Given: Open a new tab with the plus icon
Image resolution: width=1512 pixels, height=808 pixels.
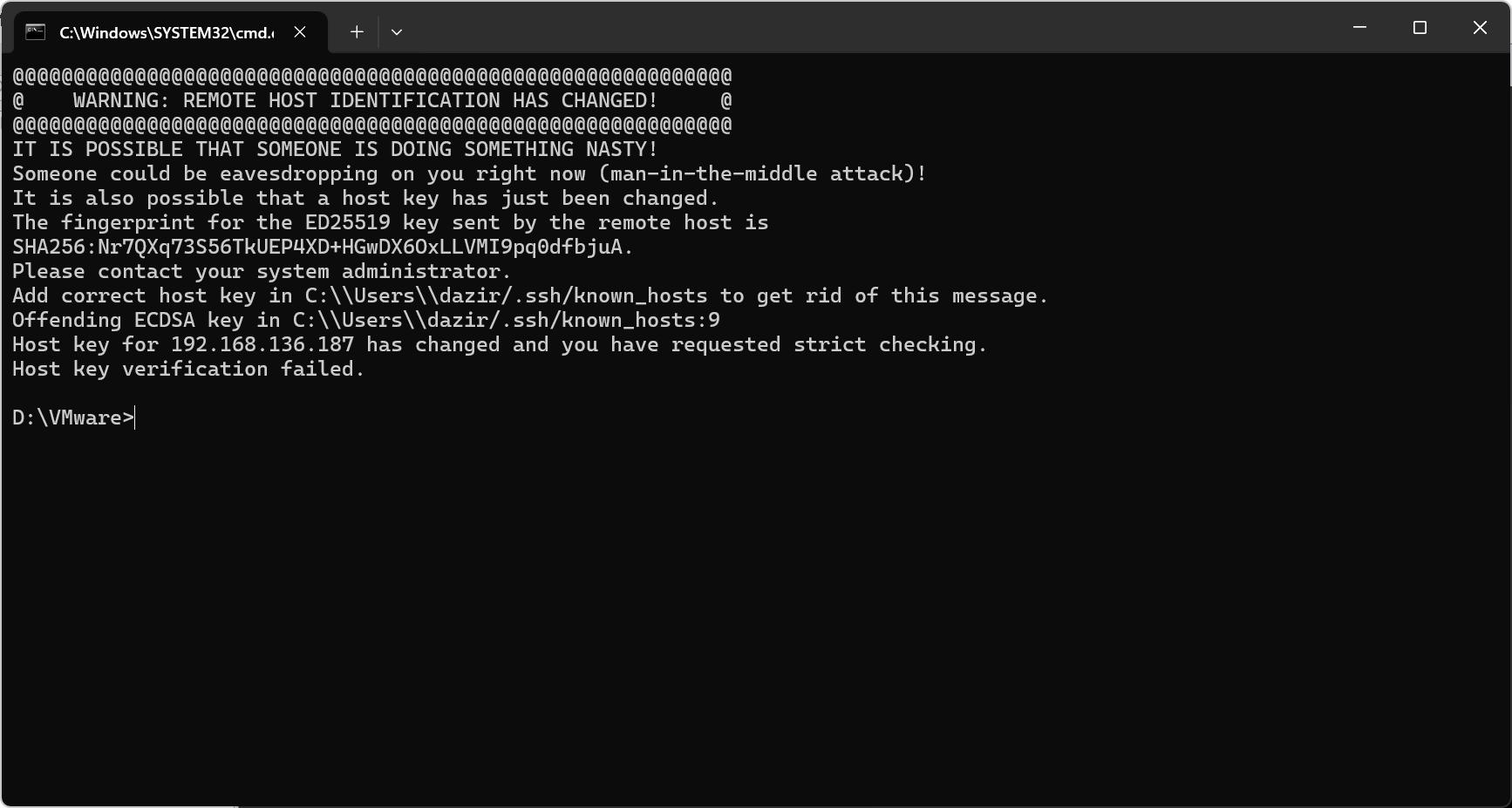Looking at the screenshot, I should tap(357, 32).
